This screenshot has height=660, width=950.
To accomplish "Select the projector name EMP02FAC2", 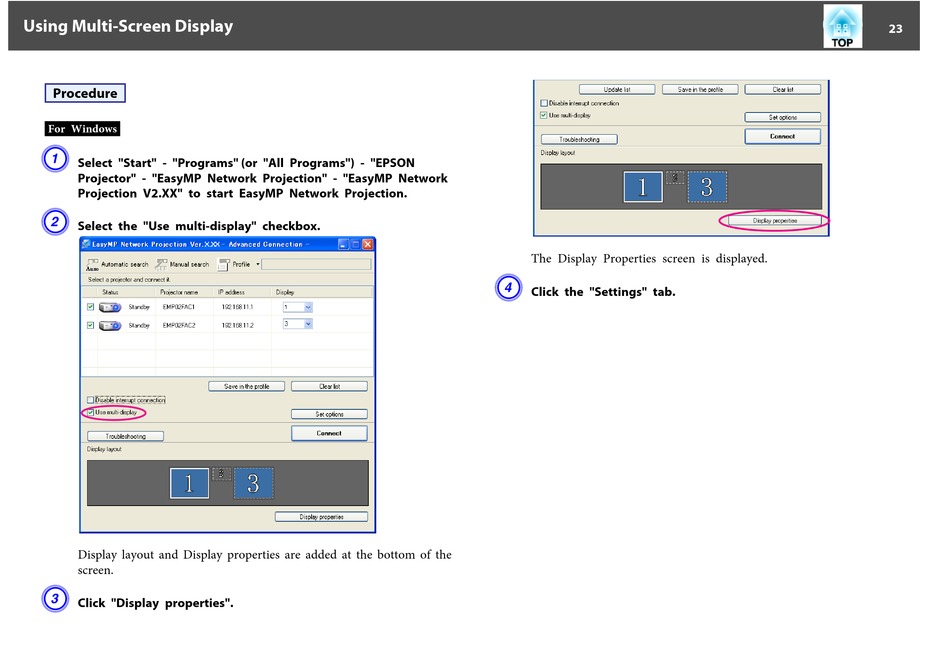I will (x=179, y=325).
